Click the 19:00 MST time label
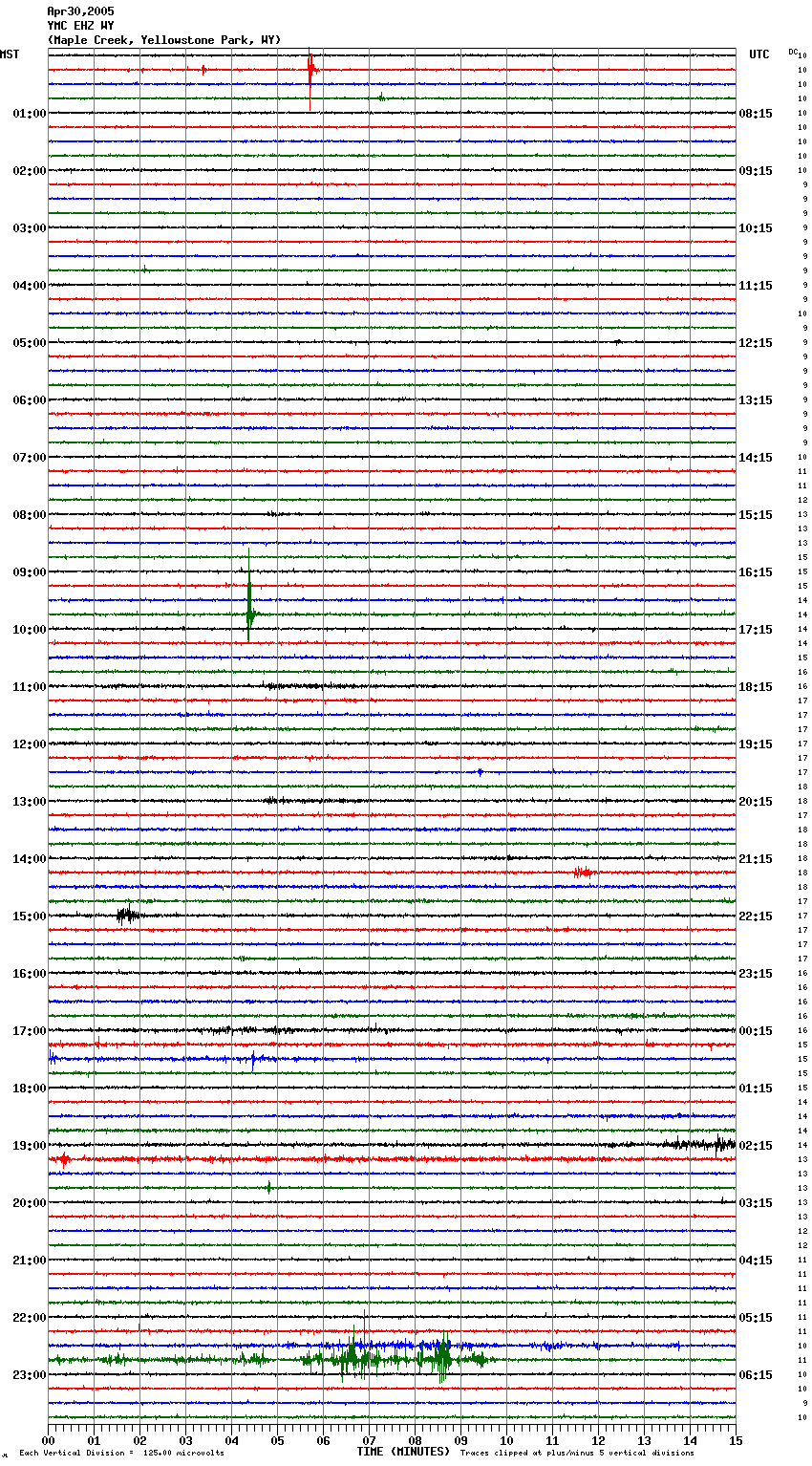The image size is (812, 1466). coord(30,1146)
